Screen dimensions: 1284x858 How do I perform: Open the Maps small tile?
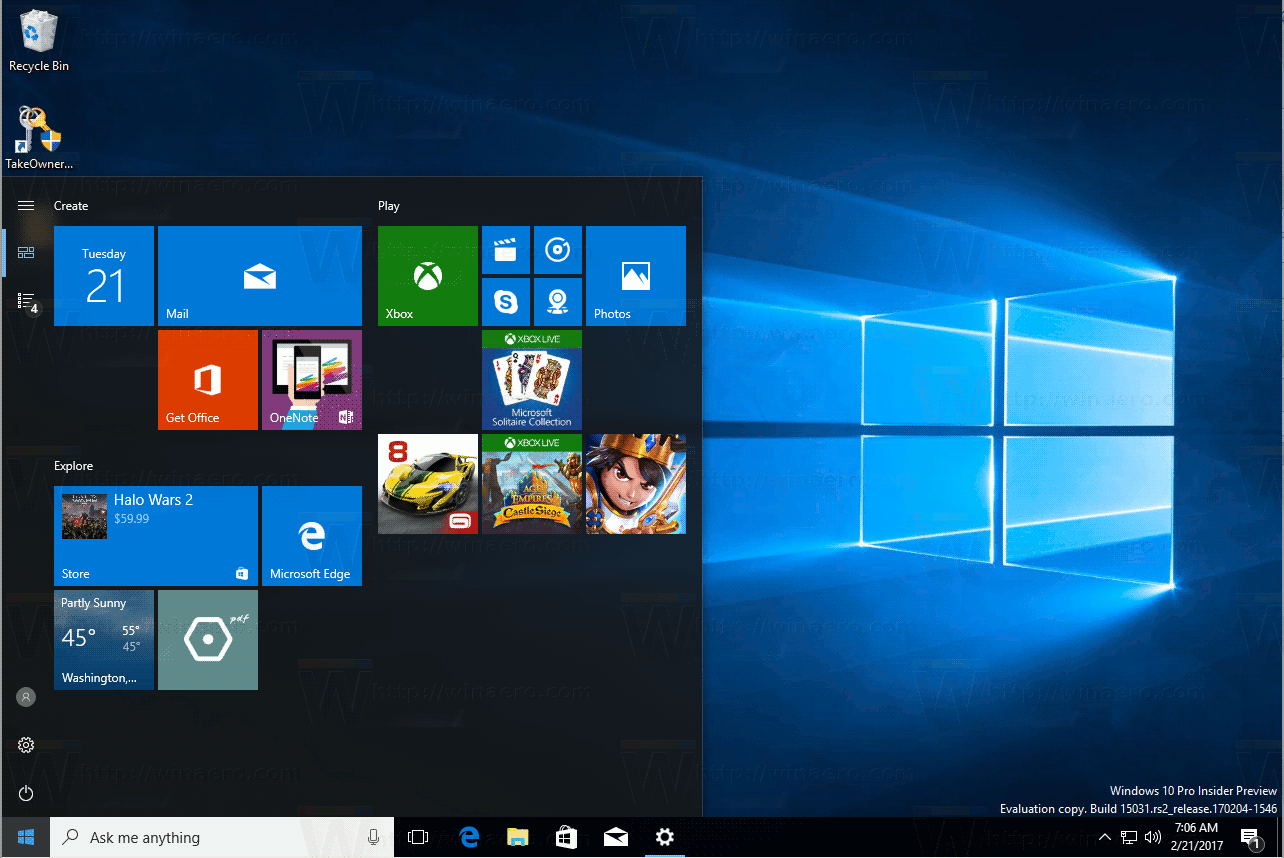(x=558, y=302)
